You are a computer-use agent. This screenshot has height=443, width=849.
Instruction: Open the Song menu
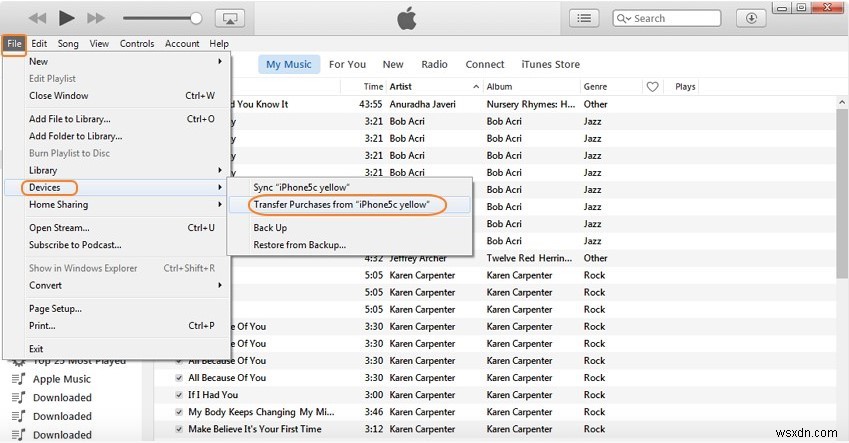[68, 44]
